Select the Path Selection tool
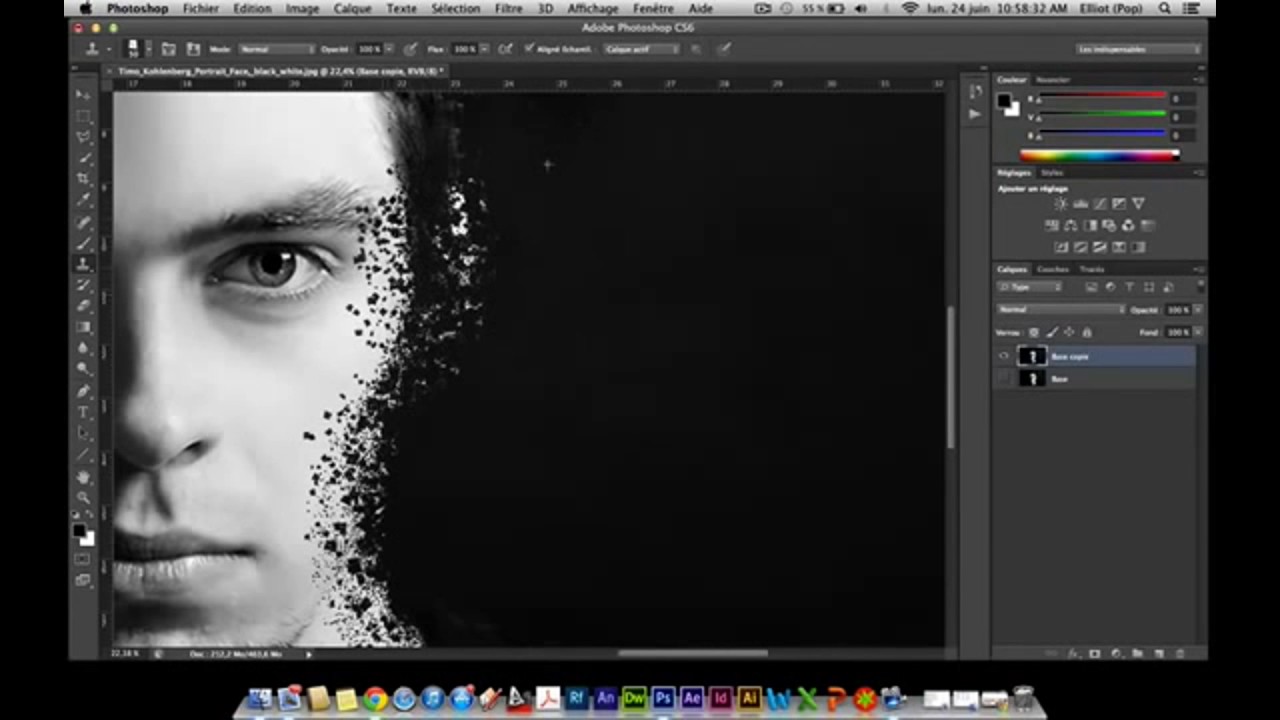 [x=84, y=433]
